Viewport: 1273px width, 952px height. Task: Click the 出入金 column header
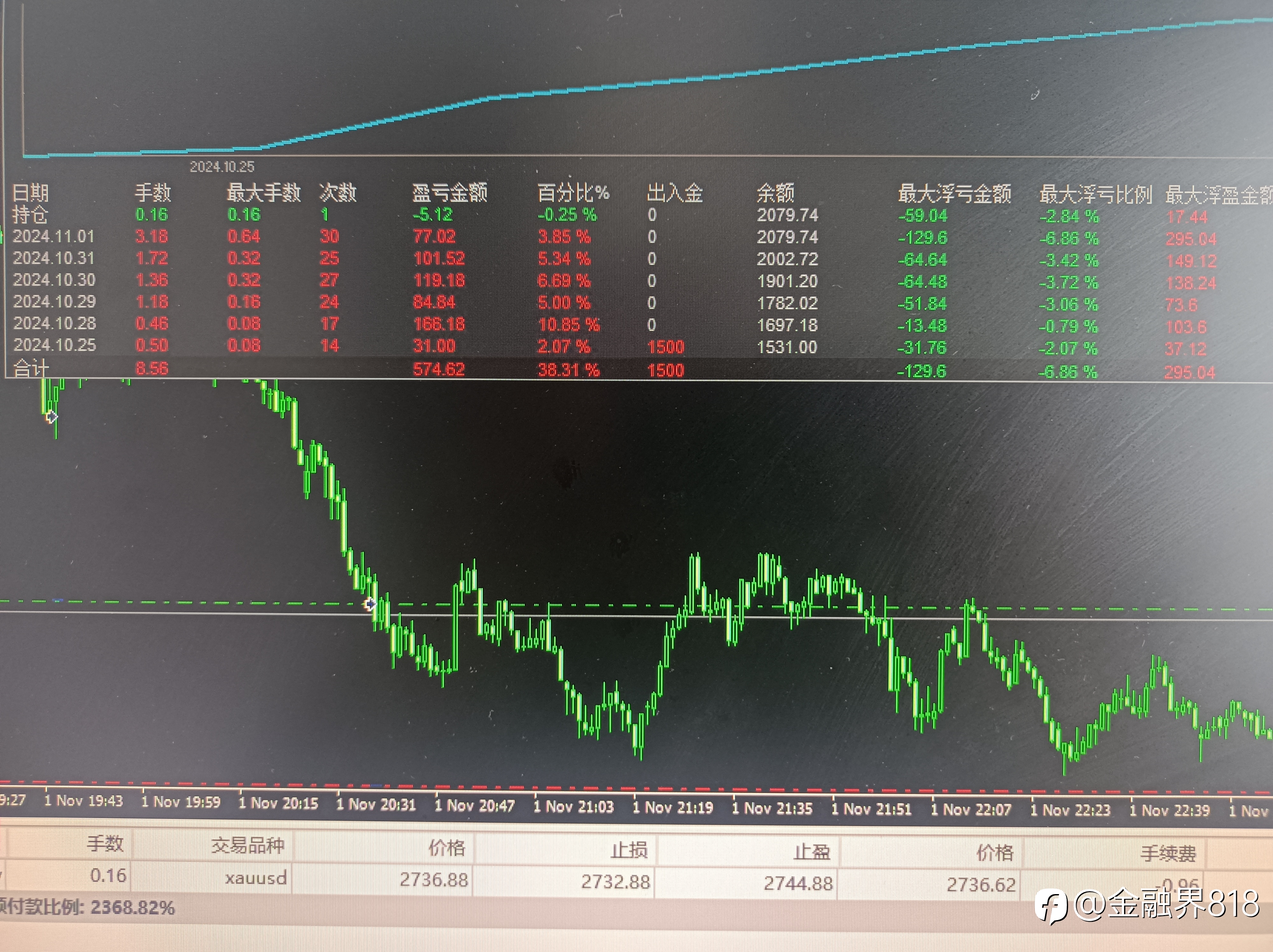click(x=675, y=193)
